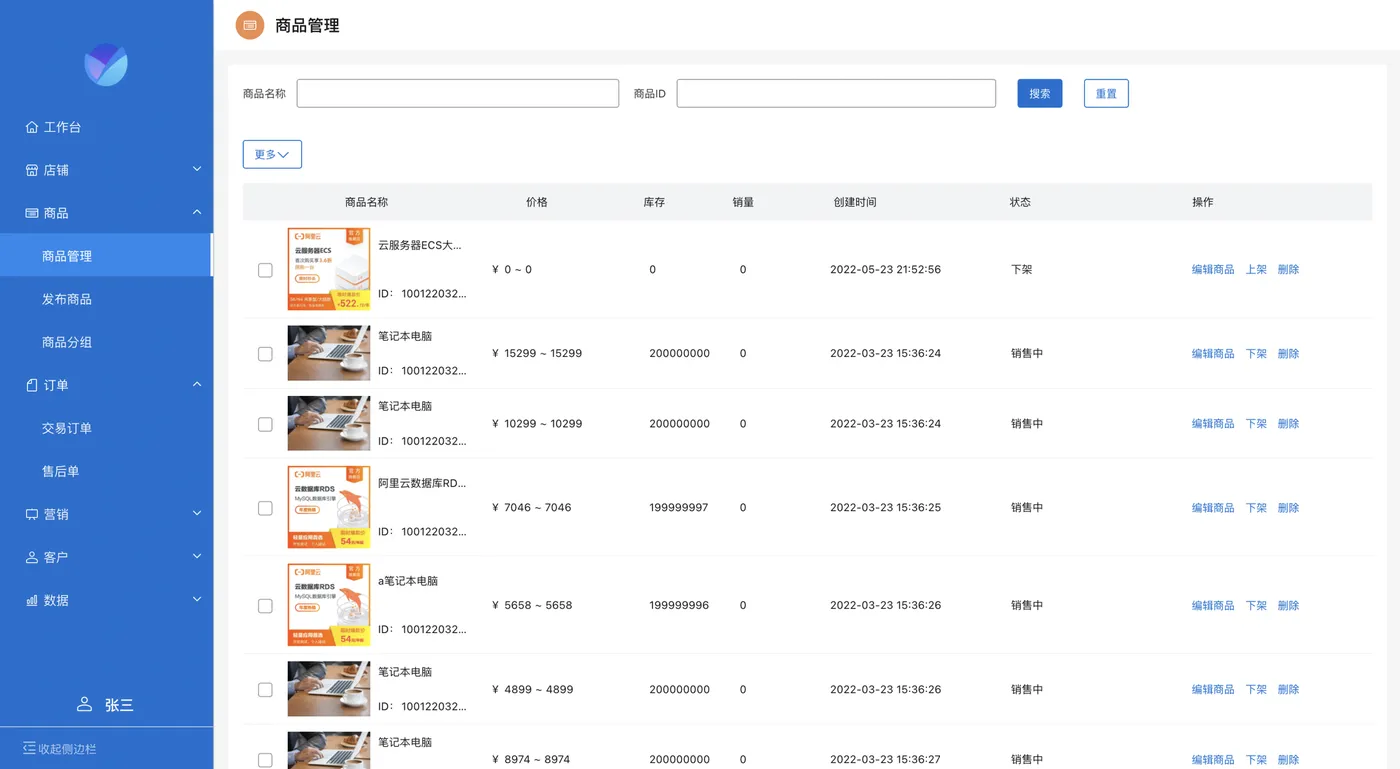Click the ¥15299 laptop product thumbnail

tap(329, 353)
